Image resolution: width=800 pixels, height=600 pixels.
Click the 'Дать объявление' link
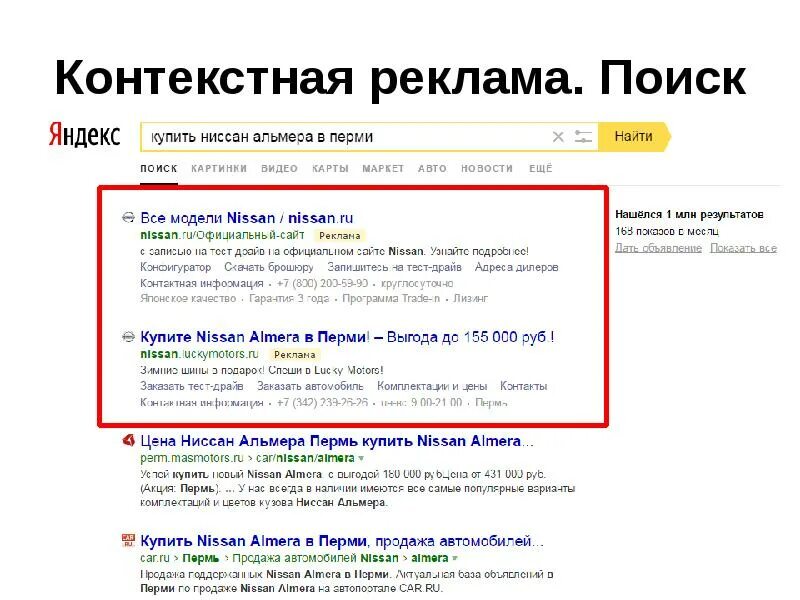[658, 248]
